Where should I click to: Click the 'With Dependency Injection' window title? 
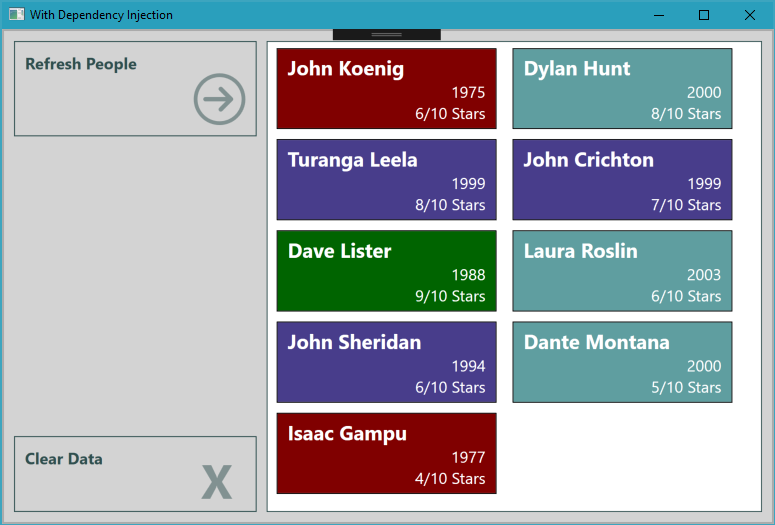(x=101, y=15)
